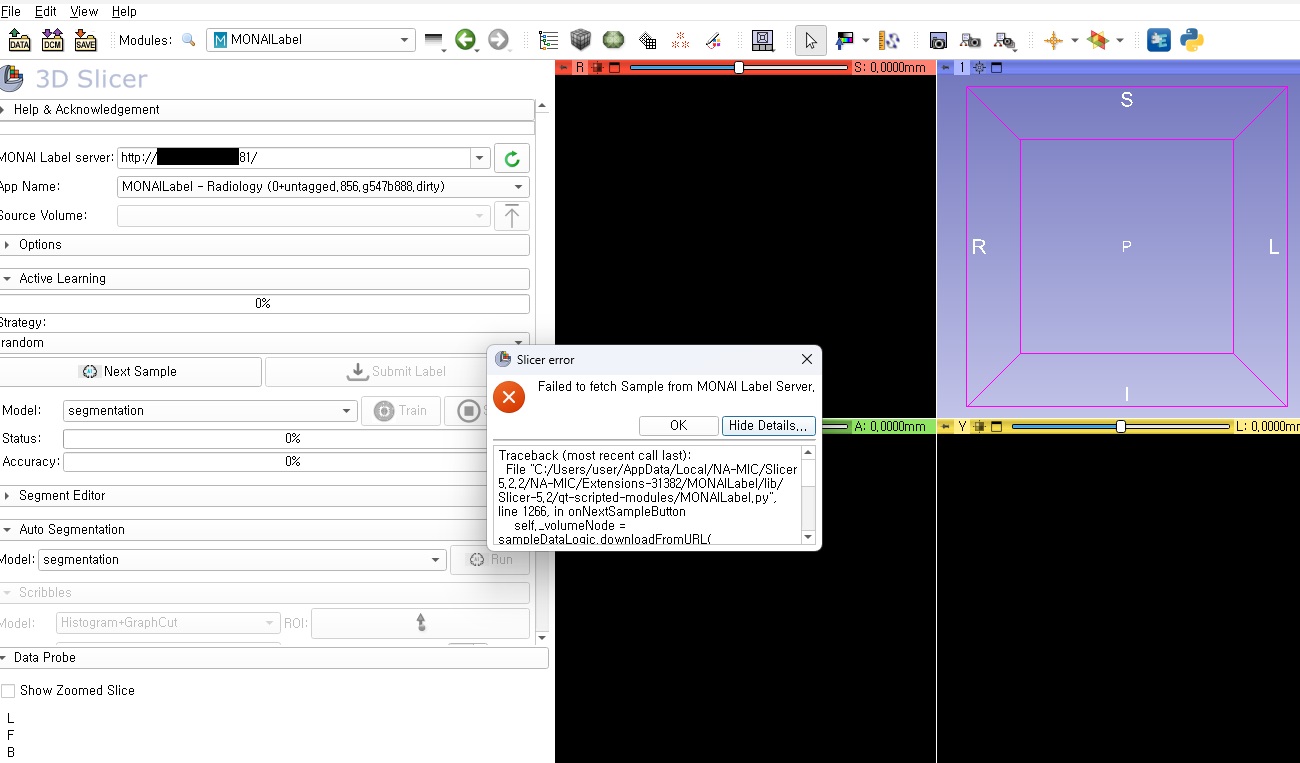Toggle the crosshair tool on
Screen dimensions: 1300x763
coord(1056,40)
